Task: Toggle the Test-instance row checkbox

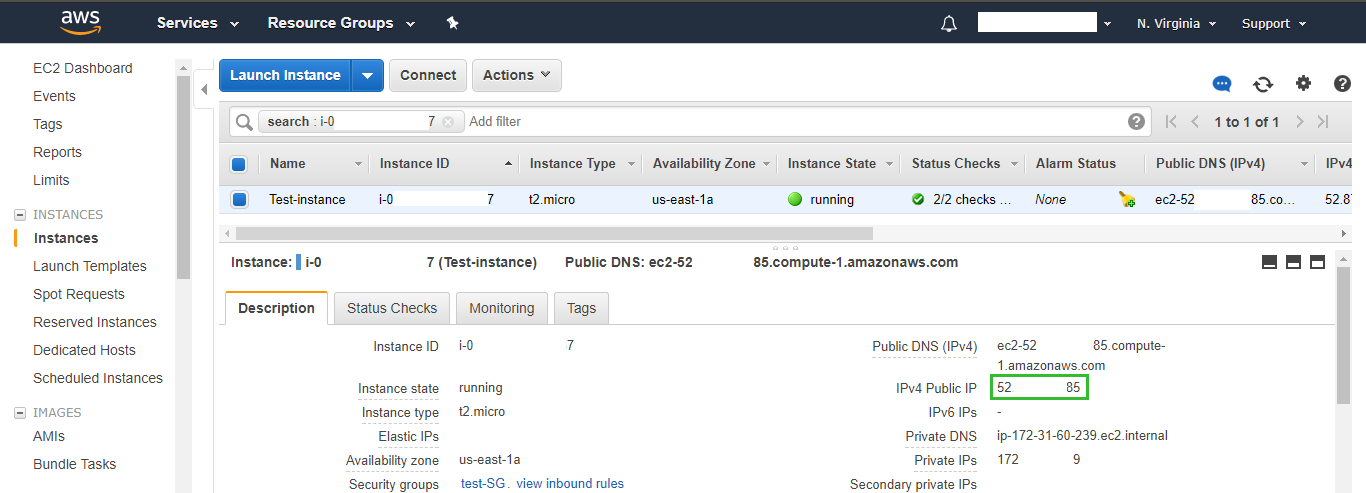Action: tap(239, 199)
